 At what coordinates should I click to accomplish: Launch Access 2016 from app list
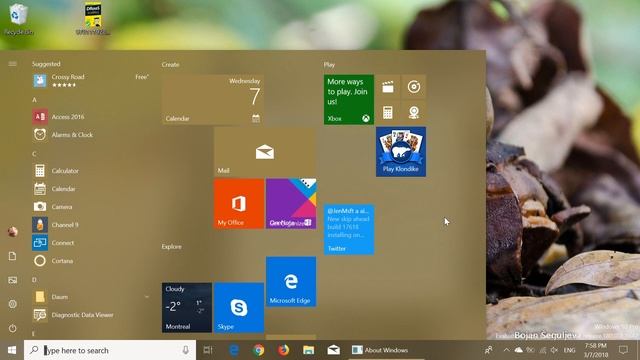[91, 117]
